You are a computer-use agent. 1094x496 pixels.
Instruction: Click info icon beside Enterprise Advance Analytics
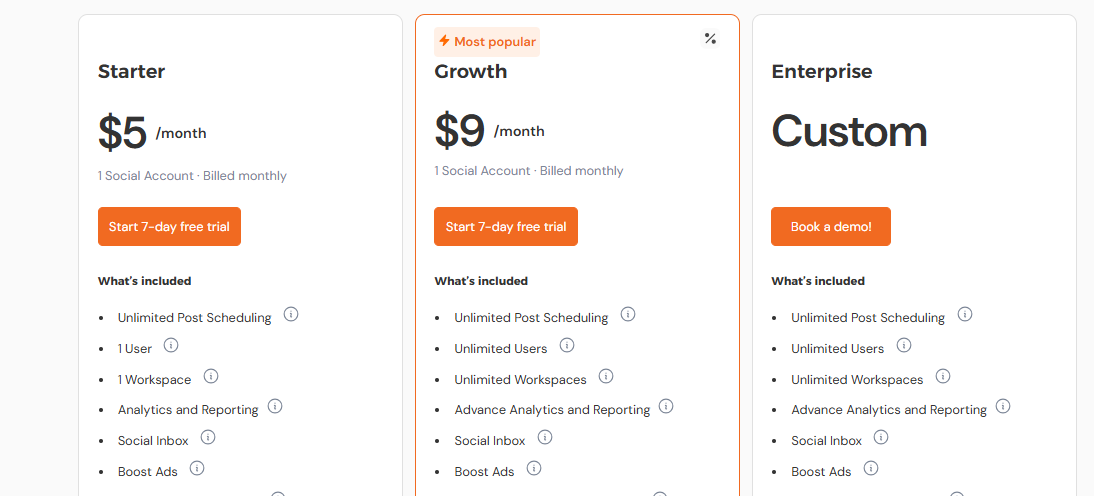tap(1003, 406)
